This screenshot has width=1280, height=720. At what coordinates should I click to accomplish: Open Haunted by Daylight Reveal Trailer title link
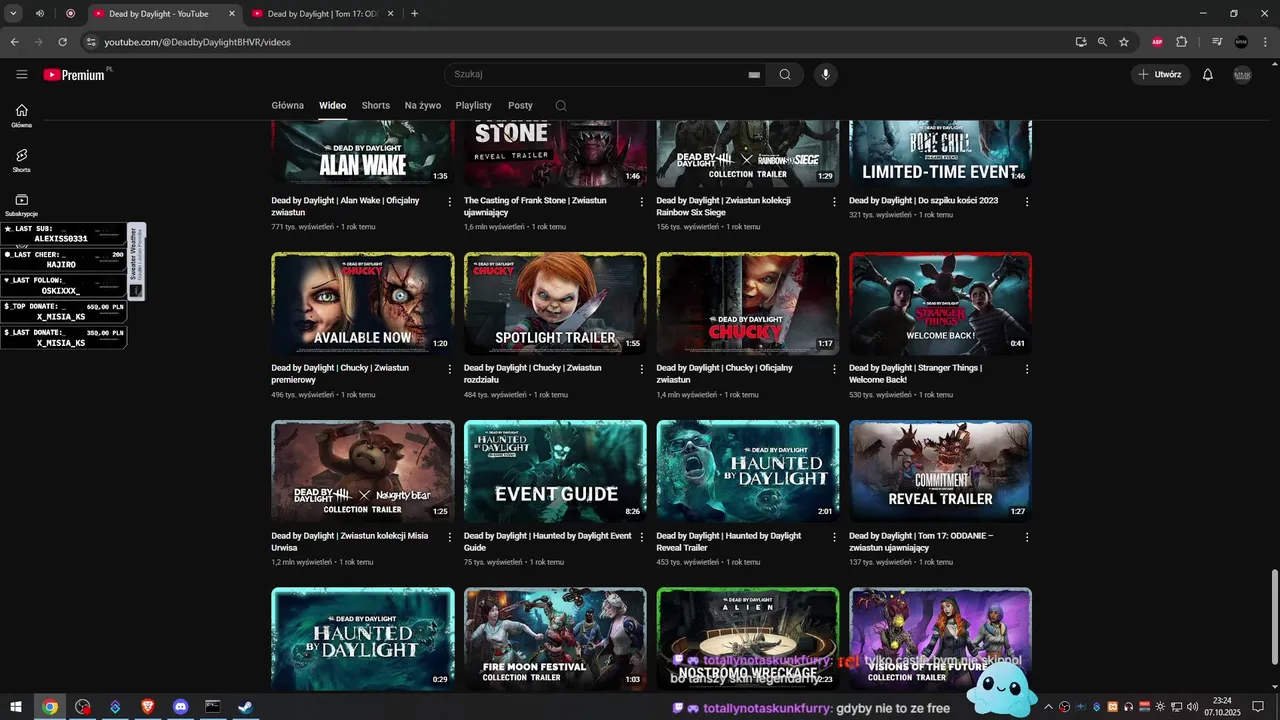click(729, 542)
